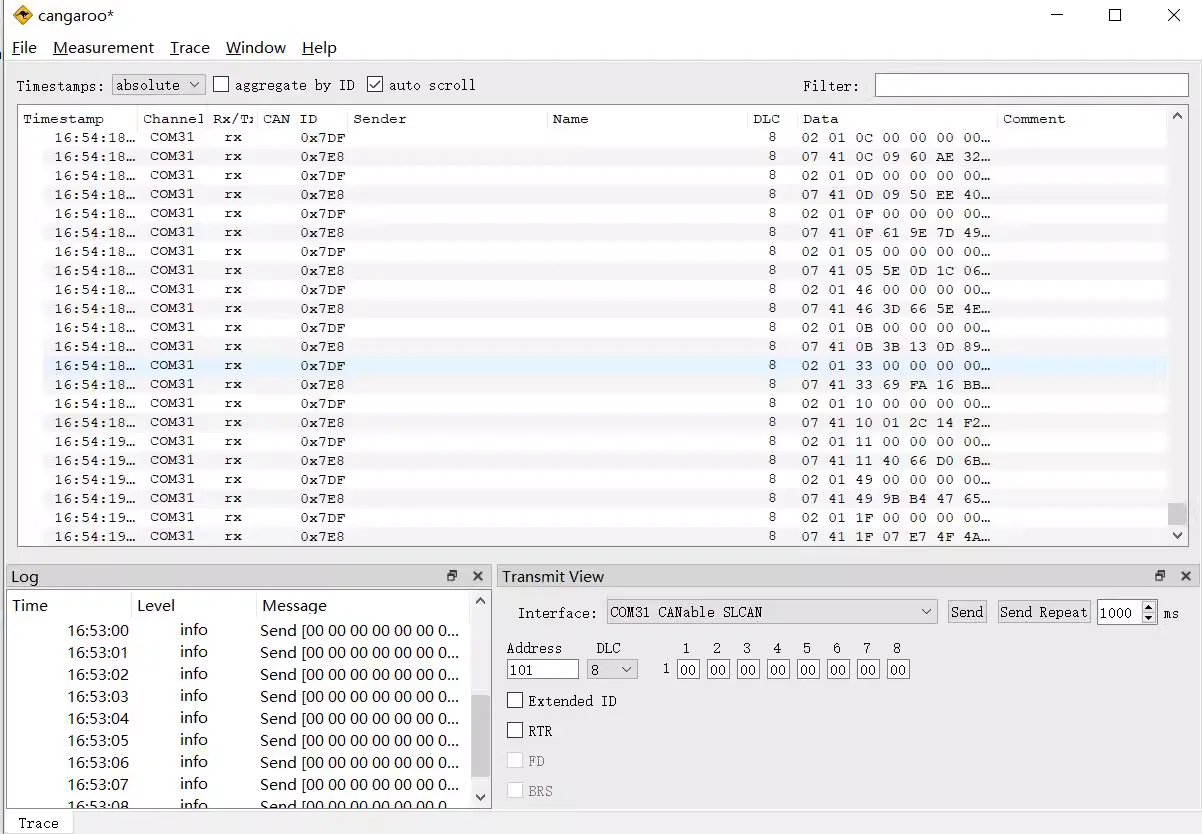Select trace row with data 02 01 33
Viewport: 1202px width, 834px height.
(x=605, y=366)
